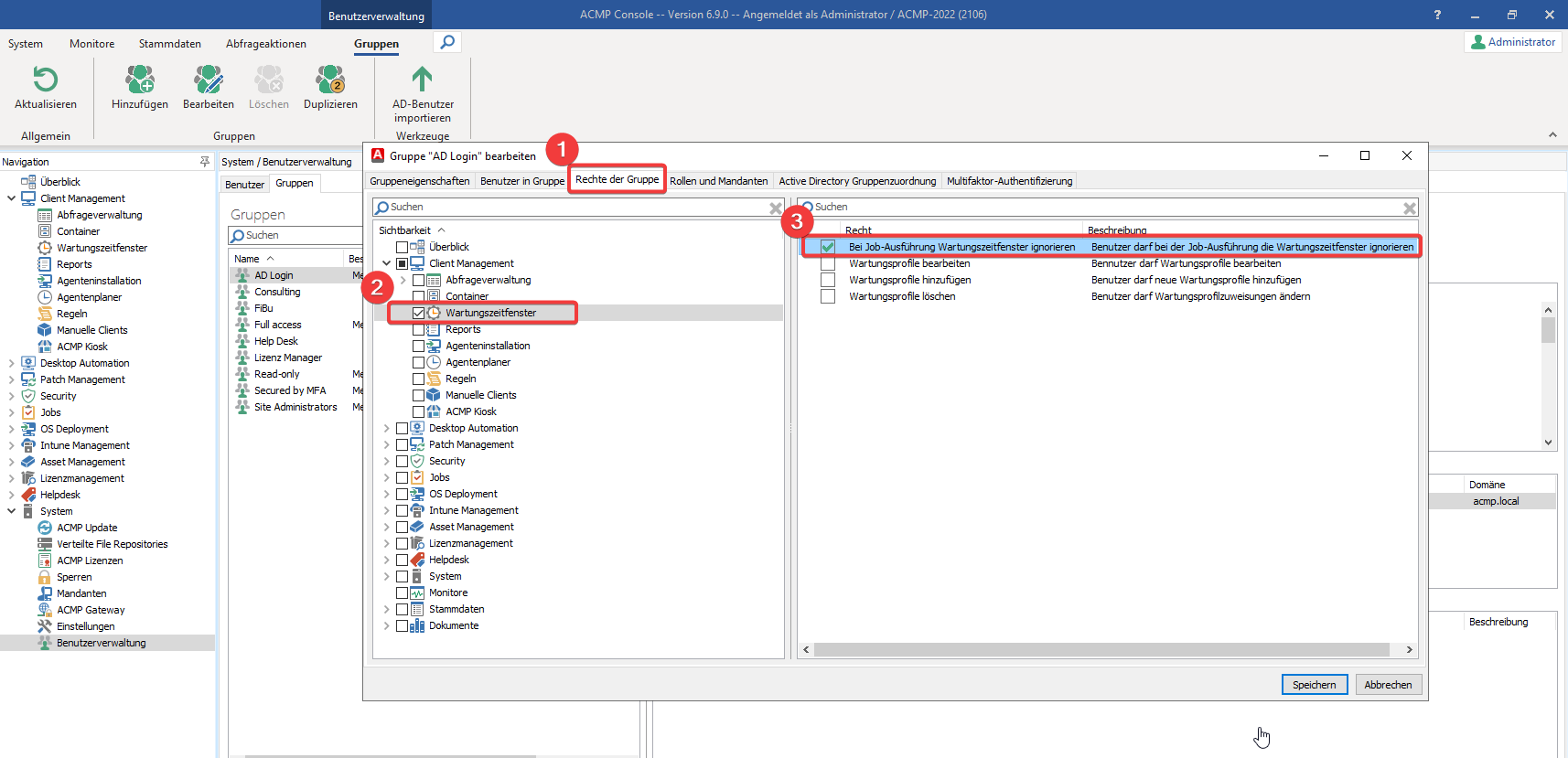1568x758 pixels.
Task: Switch to the Benutzer in Gruppe tab
Action: (x=522, y=181)
